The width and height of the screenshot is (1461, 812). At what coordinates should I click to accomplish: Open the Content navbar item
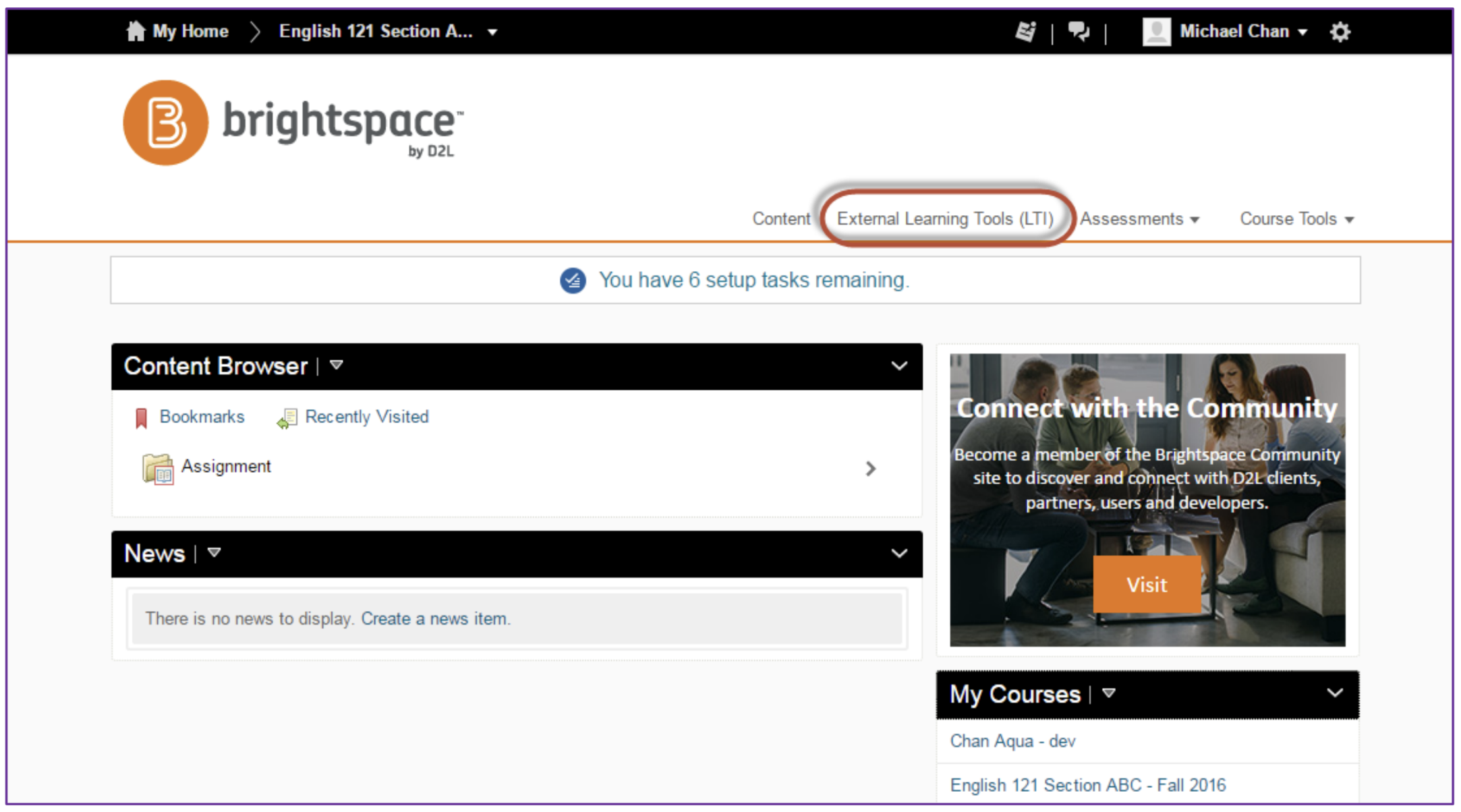point(781,219)
